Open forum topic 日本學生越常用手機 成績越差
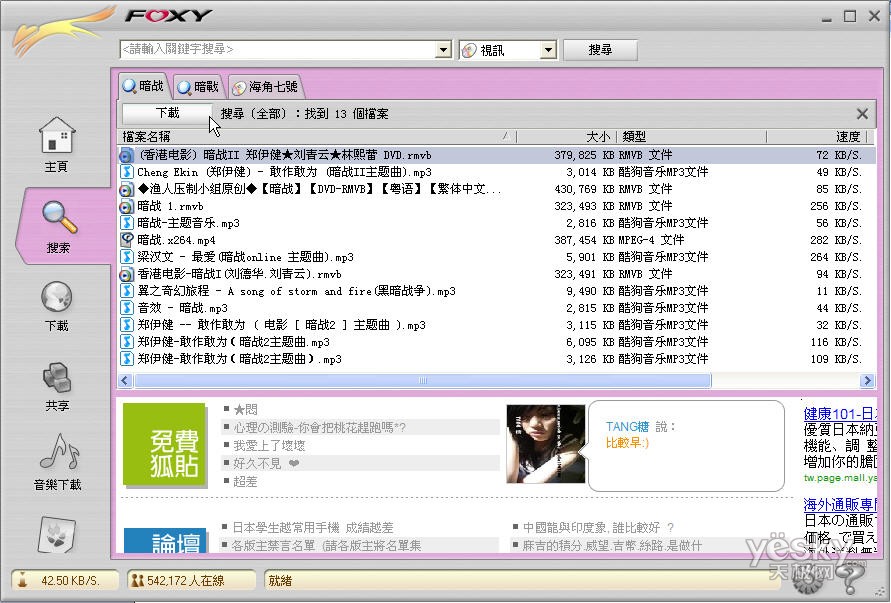Image resolution: width=891 pixels, height=603 pixels. point(313,527)
